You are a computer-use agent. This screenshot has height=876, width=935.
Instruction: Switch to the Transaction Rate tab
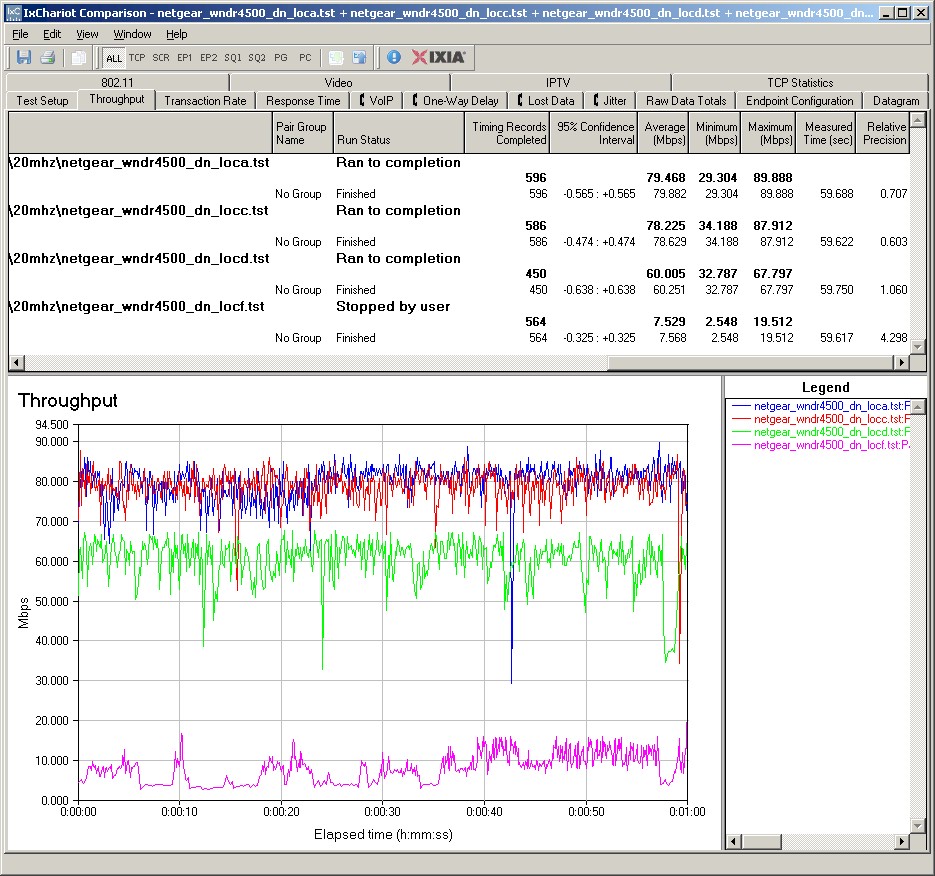(205, 101)
